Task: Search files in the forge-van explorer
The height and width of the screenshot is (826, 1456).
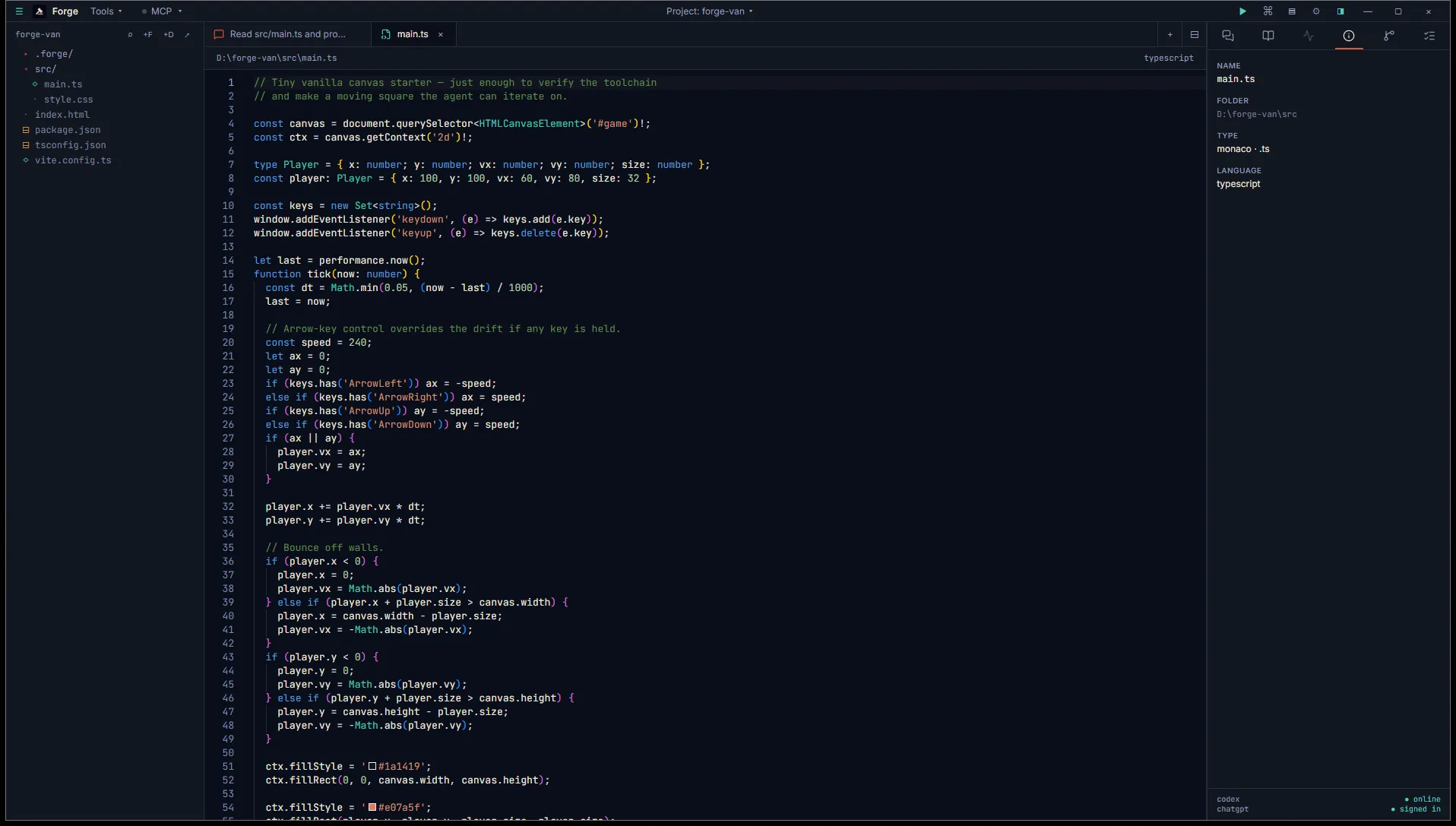Action: 130,34
